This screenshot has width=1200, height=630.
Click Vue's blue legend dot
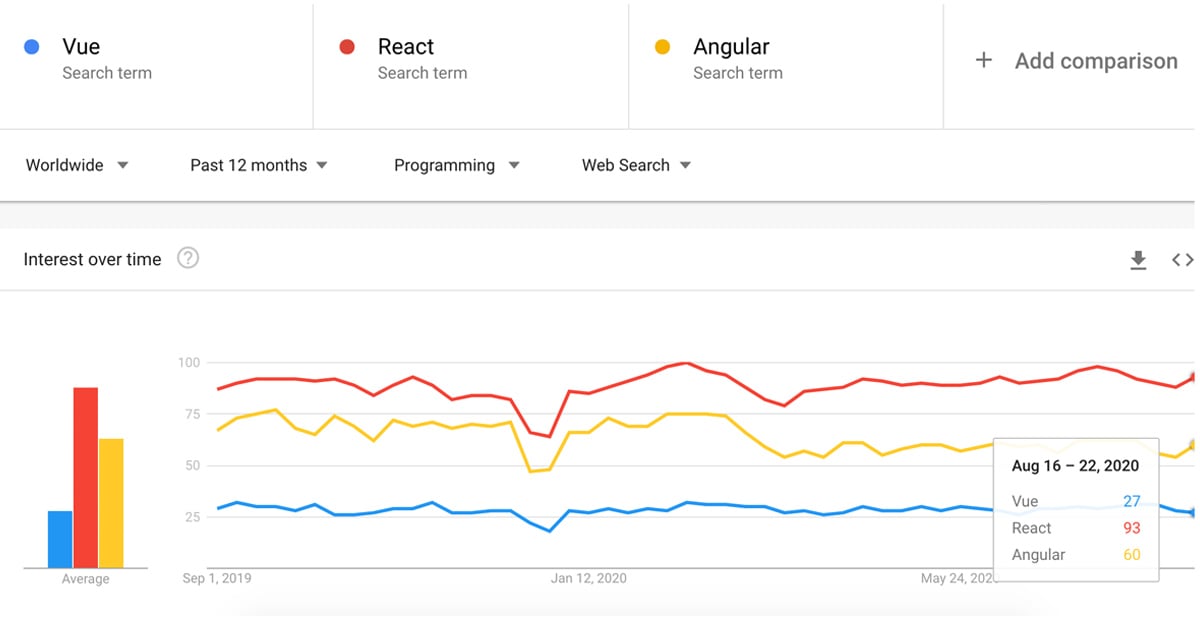coord(30,46)
